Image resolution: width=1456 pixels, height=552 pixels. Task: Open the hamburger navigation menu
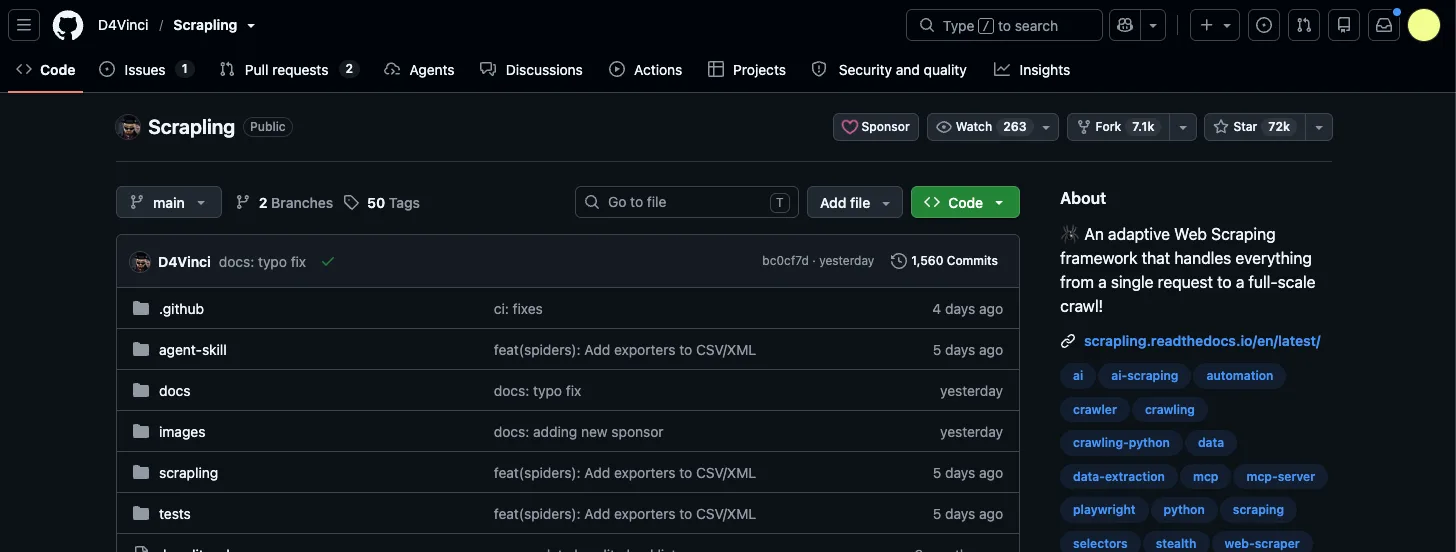pos(24,25)
